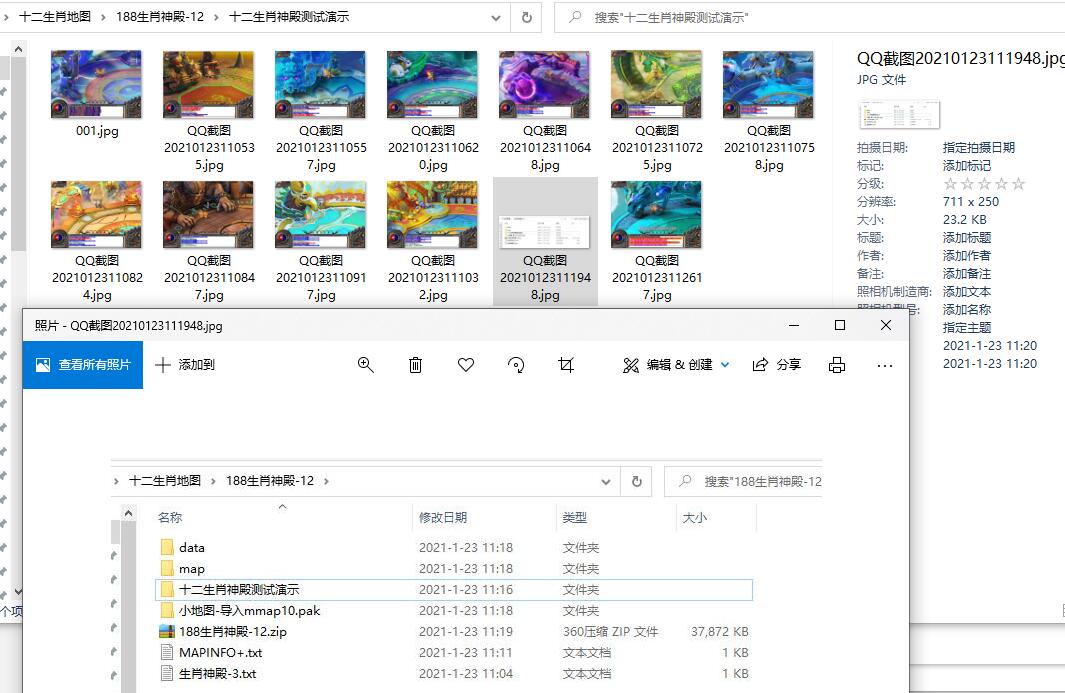Click the preview image in the details pane
Viewport: 1065px width, 693px height.
899,114
